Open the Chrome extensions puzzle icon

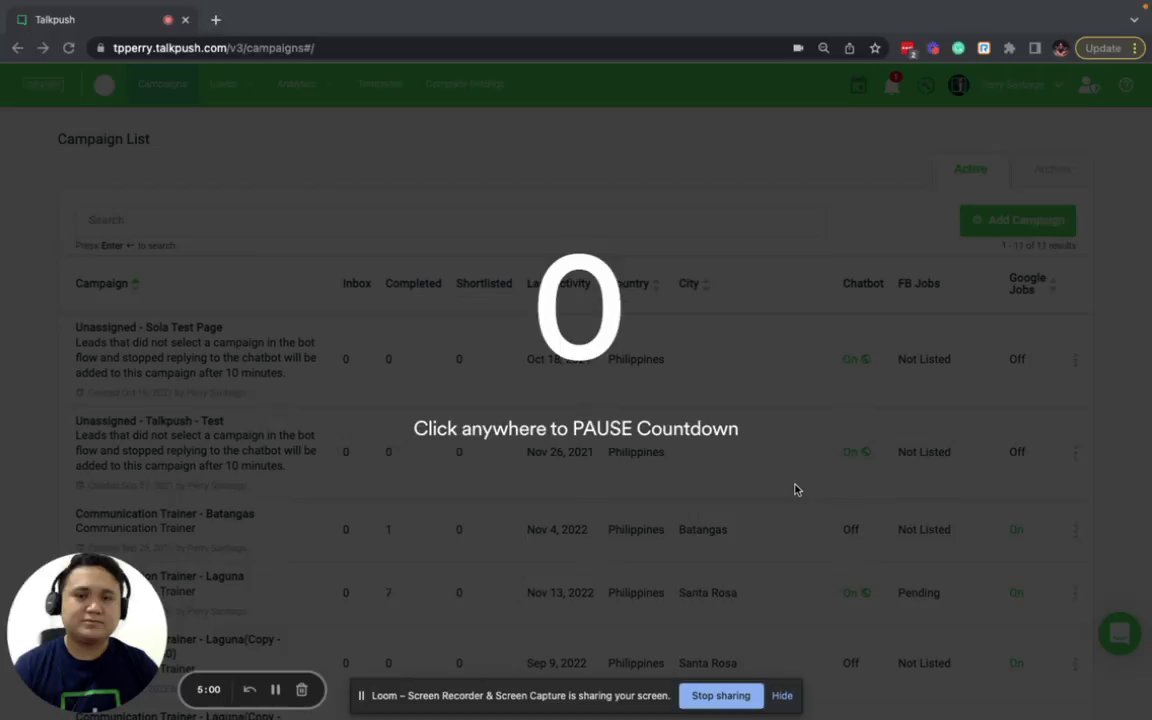click(1009, 48)
